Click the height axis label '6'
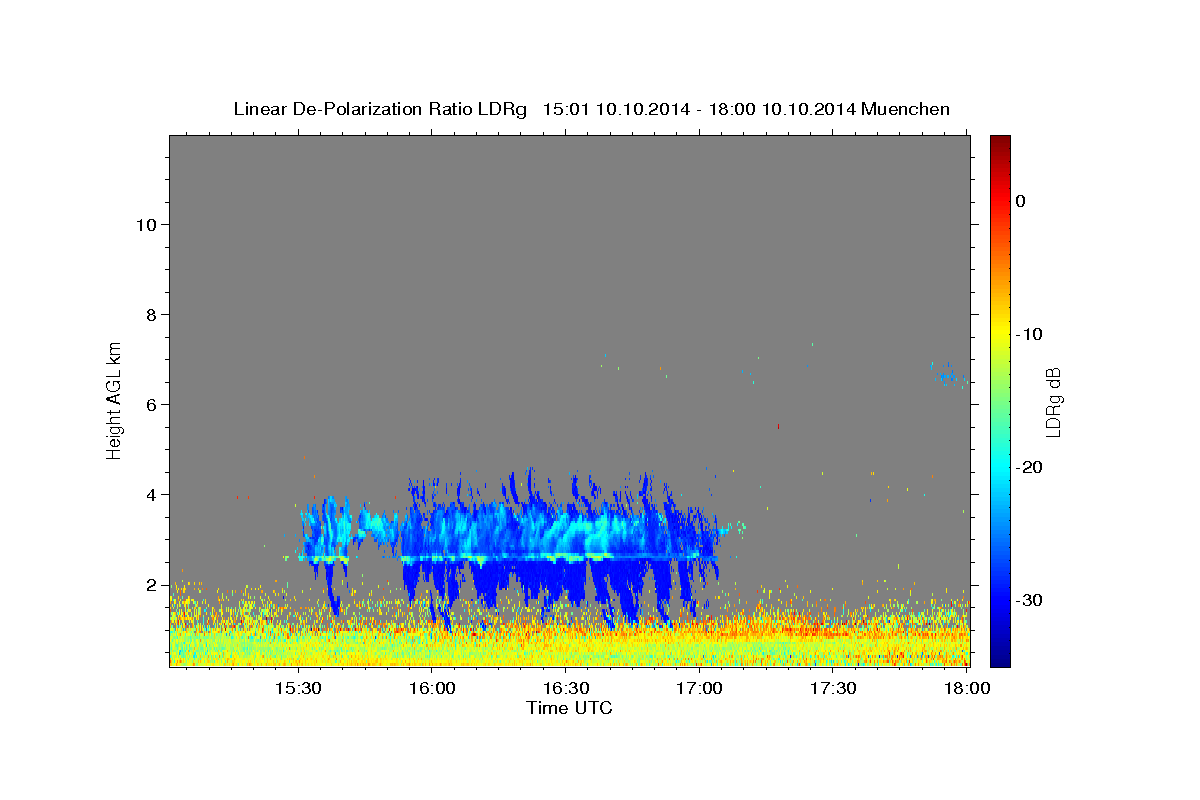 pos(150,404)
